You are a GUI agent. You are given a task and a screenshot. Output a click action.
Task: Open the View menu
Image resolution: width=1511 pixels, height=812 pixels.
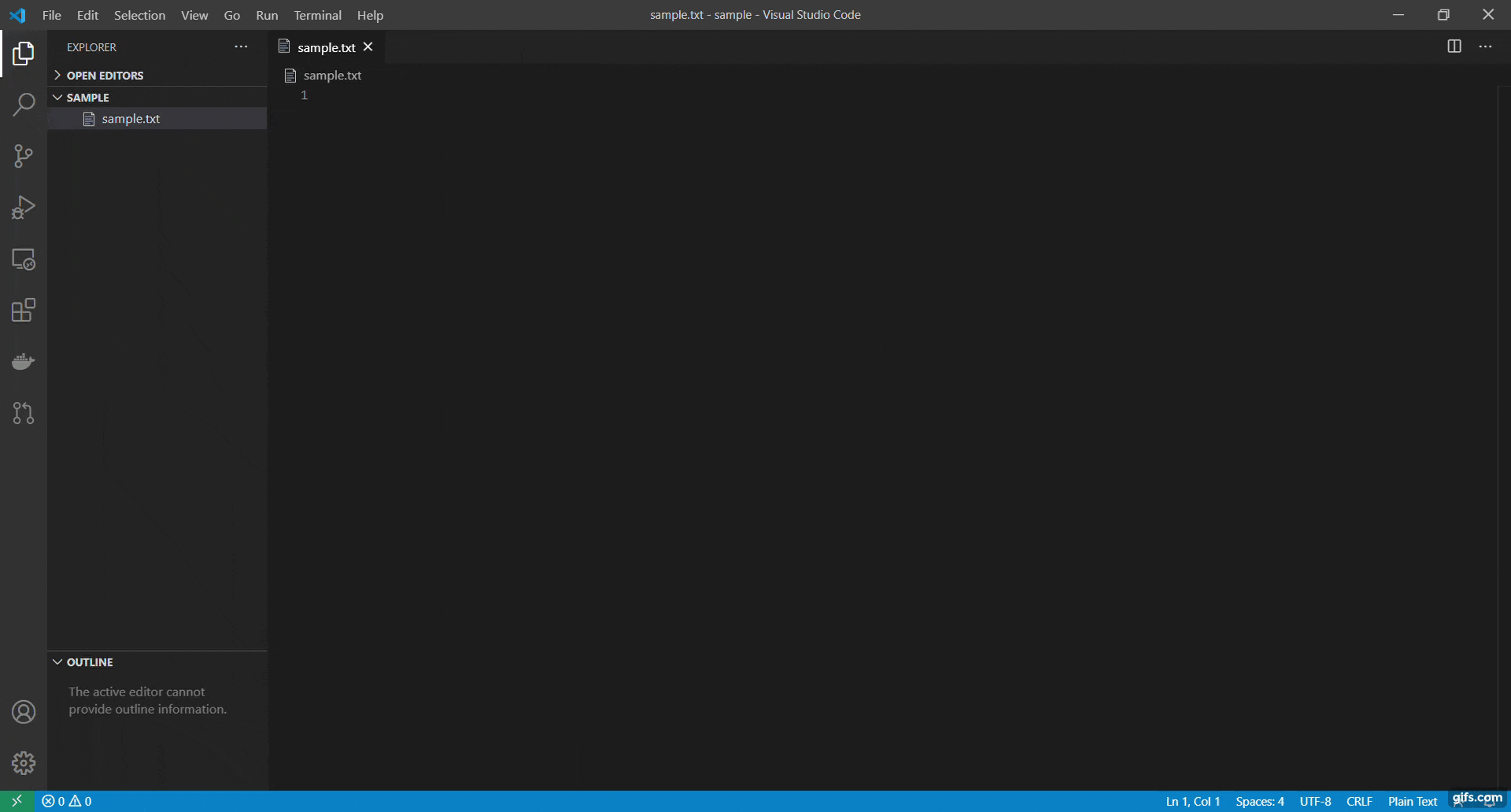tap(194, 15)
